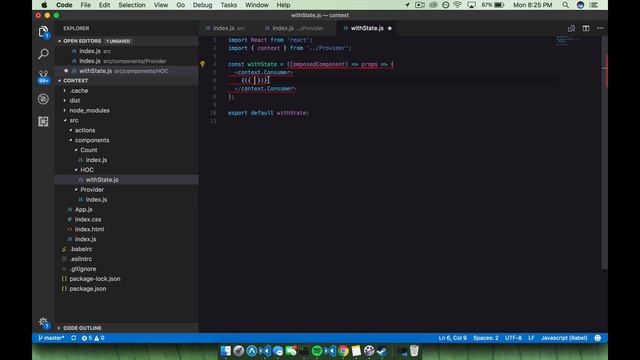Viewport: 640px width, 360px height.
Task: Open the Search view in activity bar
Action: pos(43,53)
